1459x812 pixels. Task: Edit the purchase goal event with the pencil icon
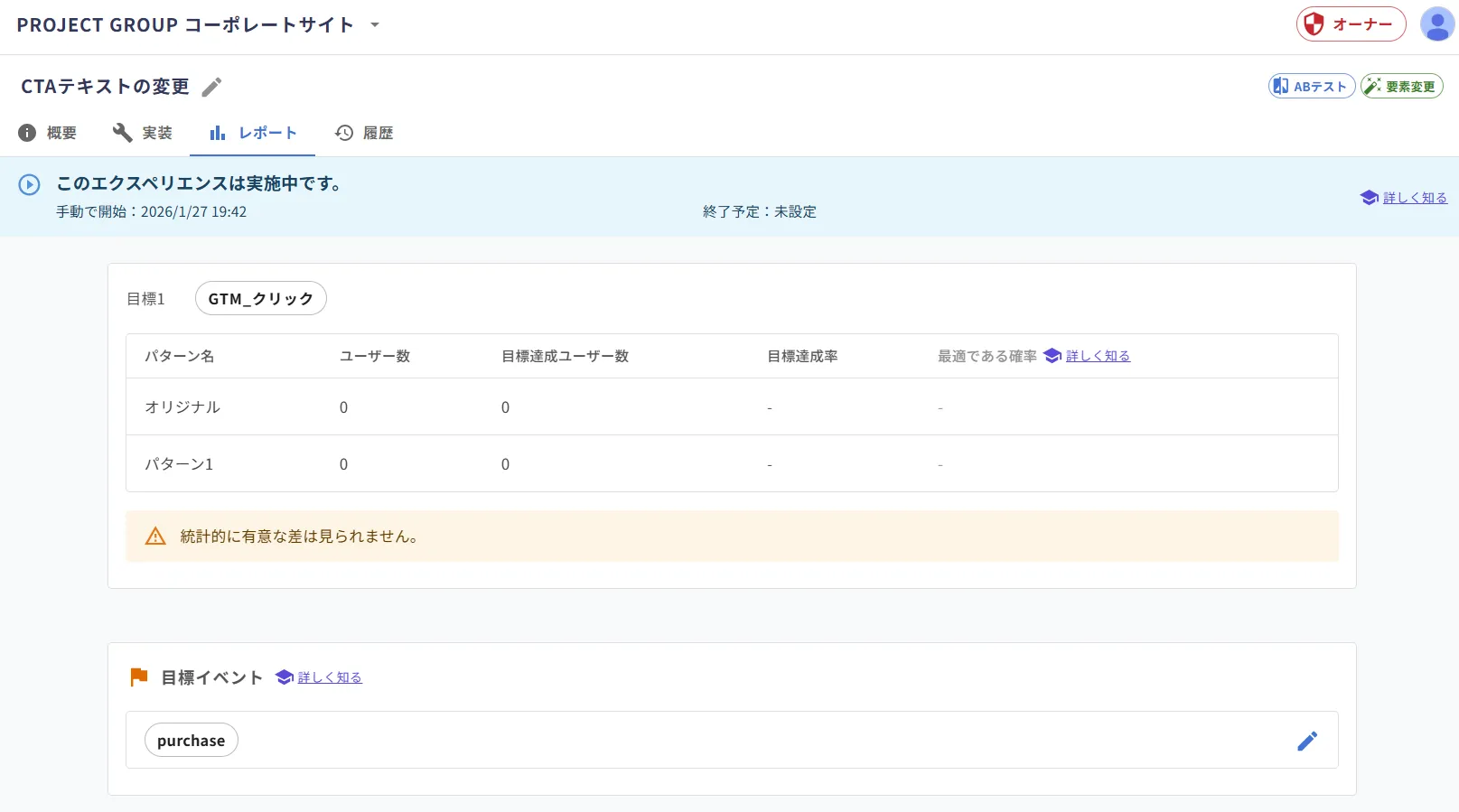[x=1307, y=741]
